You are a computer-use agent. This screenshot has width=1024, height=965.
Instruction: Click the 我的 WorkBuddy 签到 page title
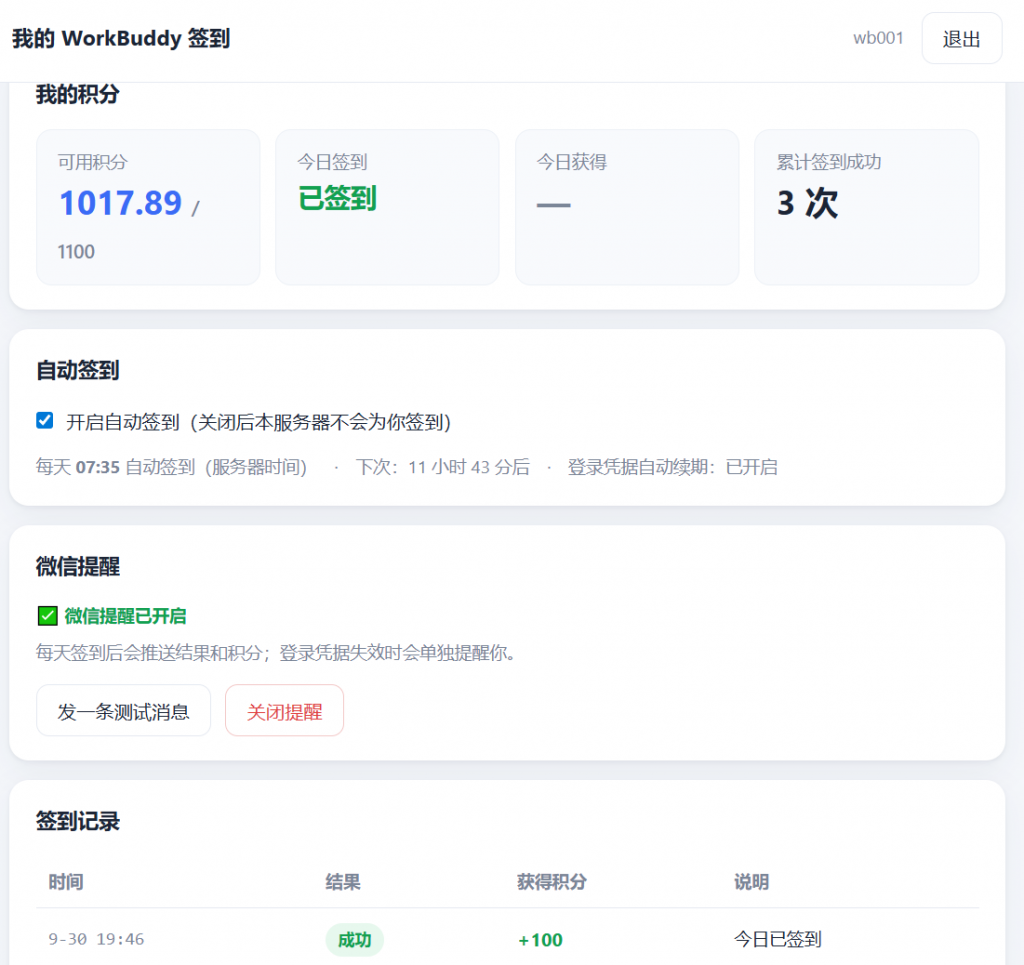pyautogui.click(x=121, y=39)
